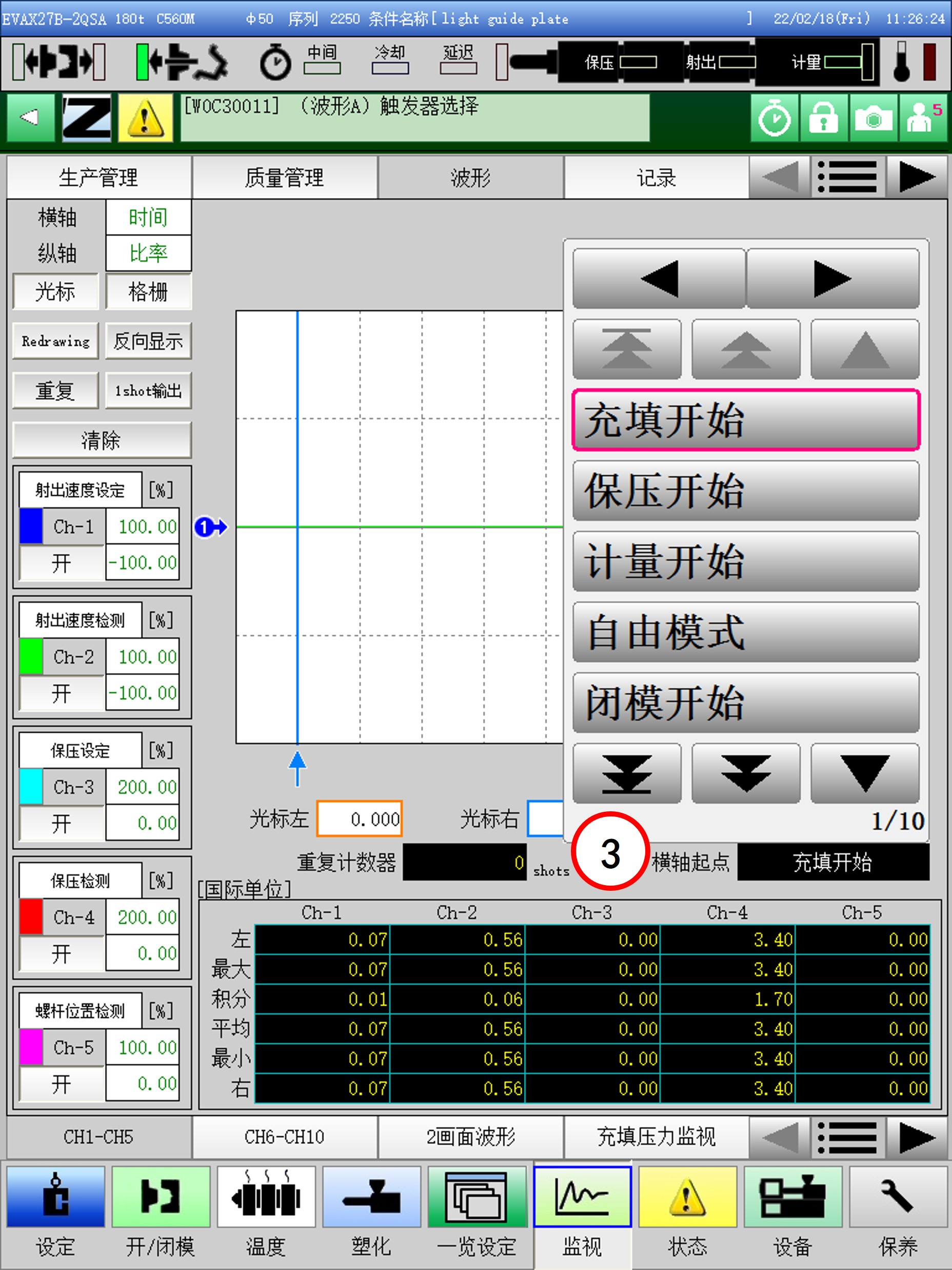
Task: Open the 设备 equipment icon
Action: tap(793, 1197)
